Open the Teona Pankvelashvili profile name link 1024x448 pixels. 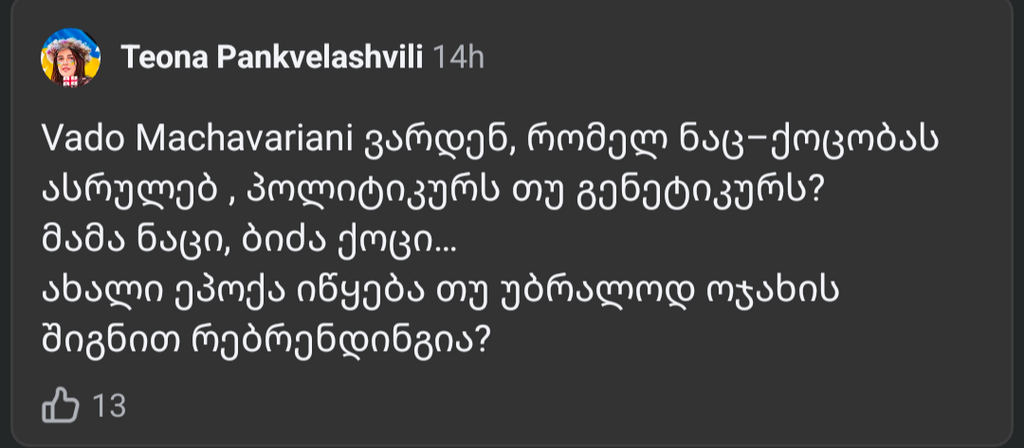[273, 58]
